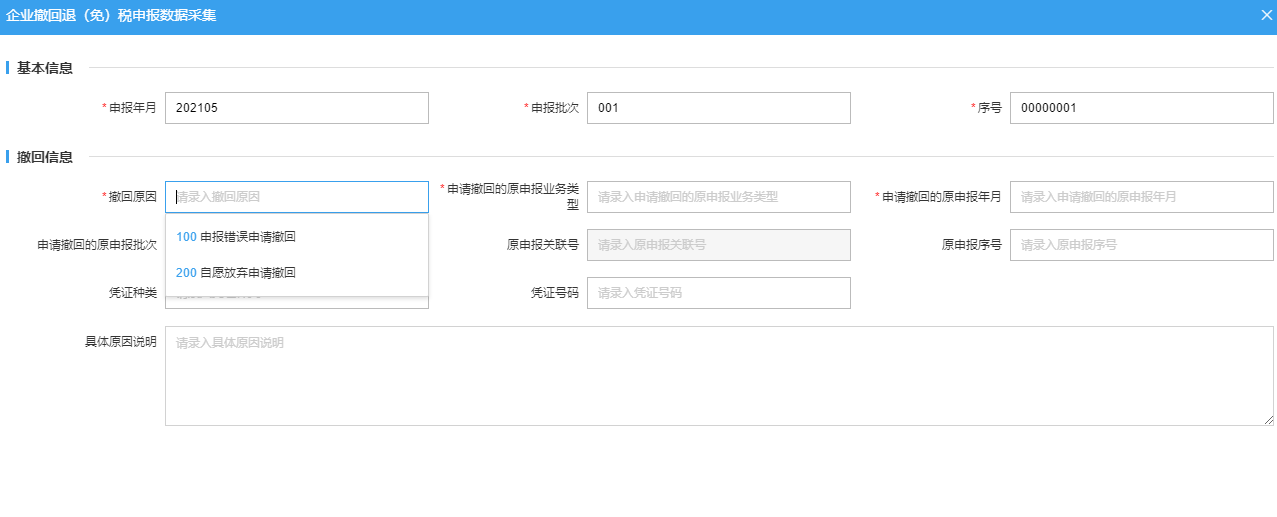Grab the text area resize handle

[1269, 420]
